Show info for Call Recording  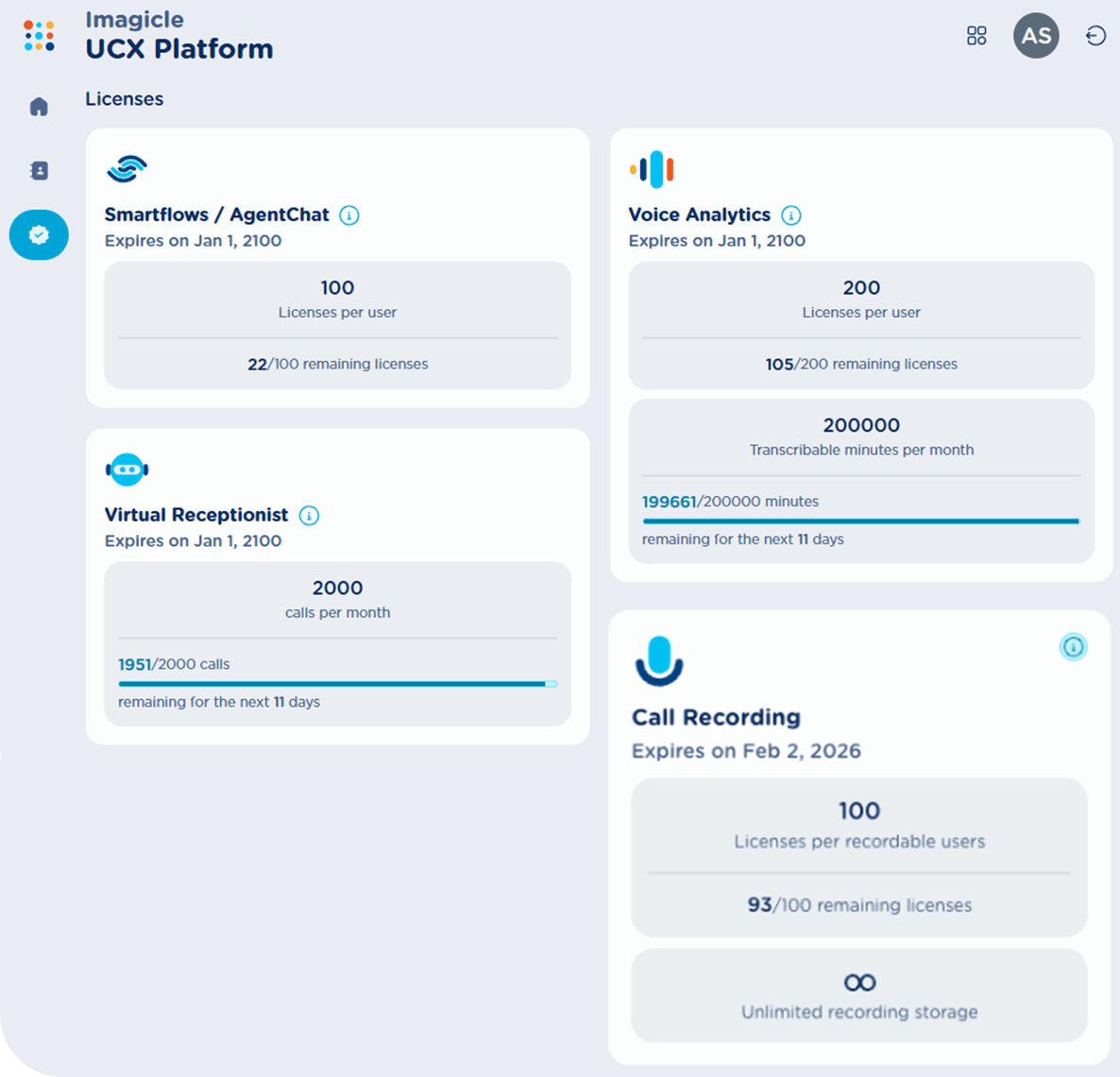(1073, 647)
